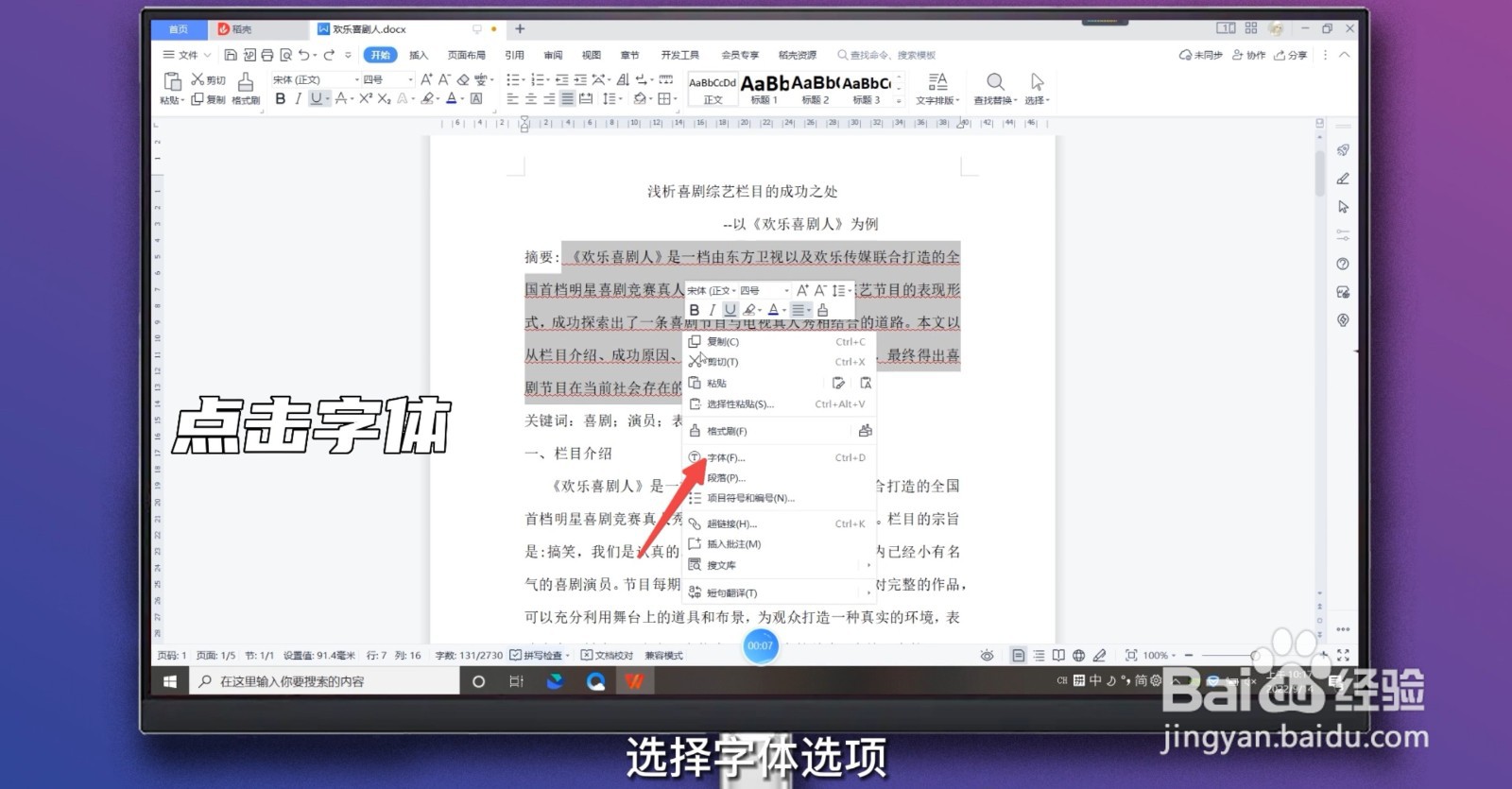Increase font size with A+ icon

426,79
